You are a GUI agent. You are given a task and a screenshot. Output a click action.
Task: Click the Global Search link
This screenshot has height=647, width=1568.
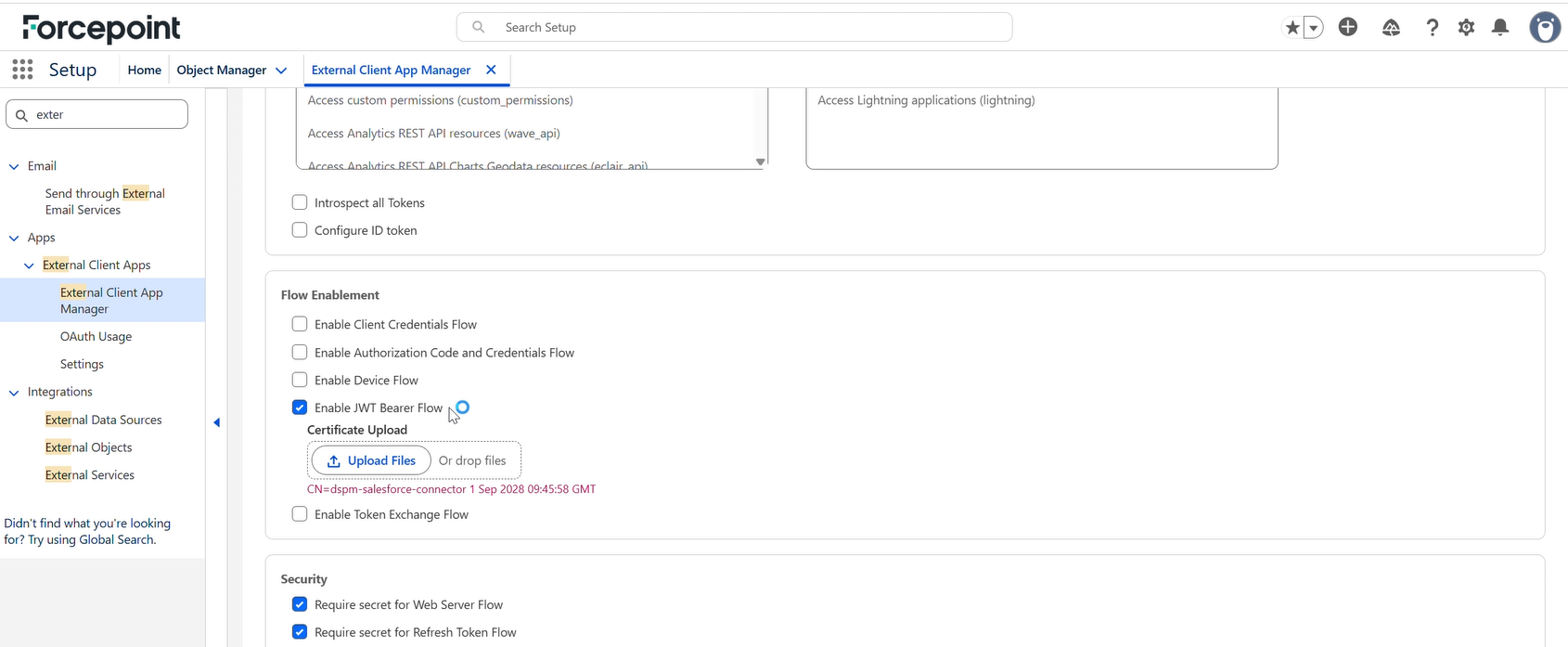(x=116, y=539)
